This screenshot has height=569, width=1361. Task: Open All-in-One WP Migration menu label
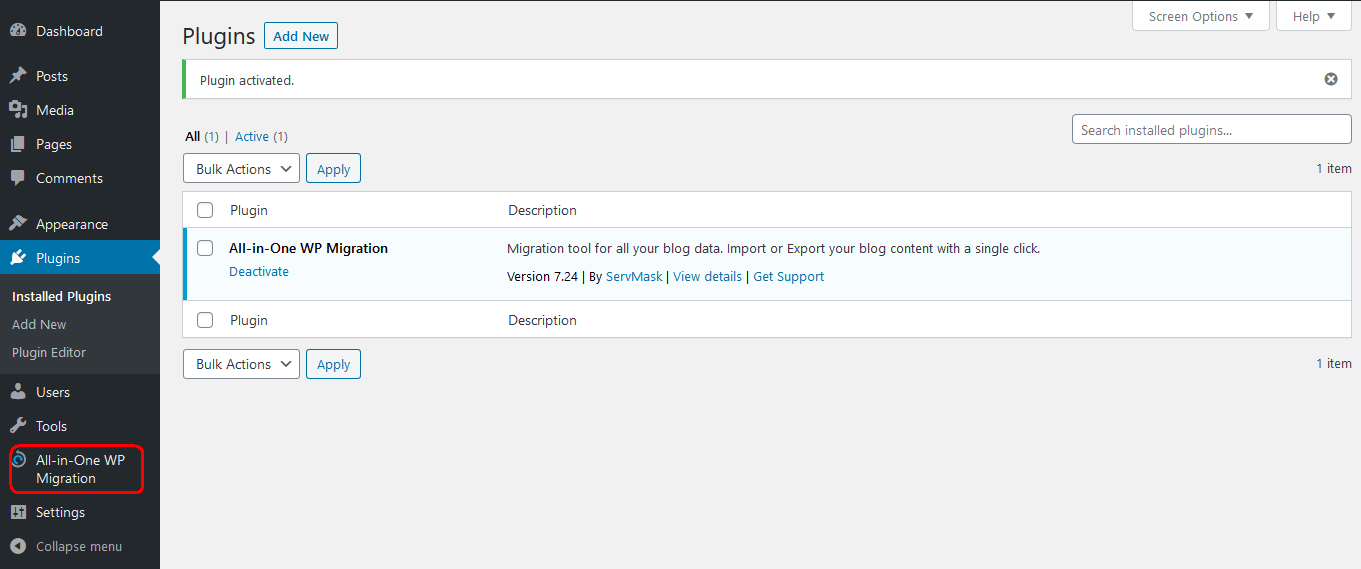(80, 469)
